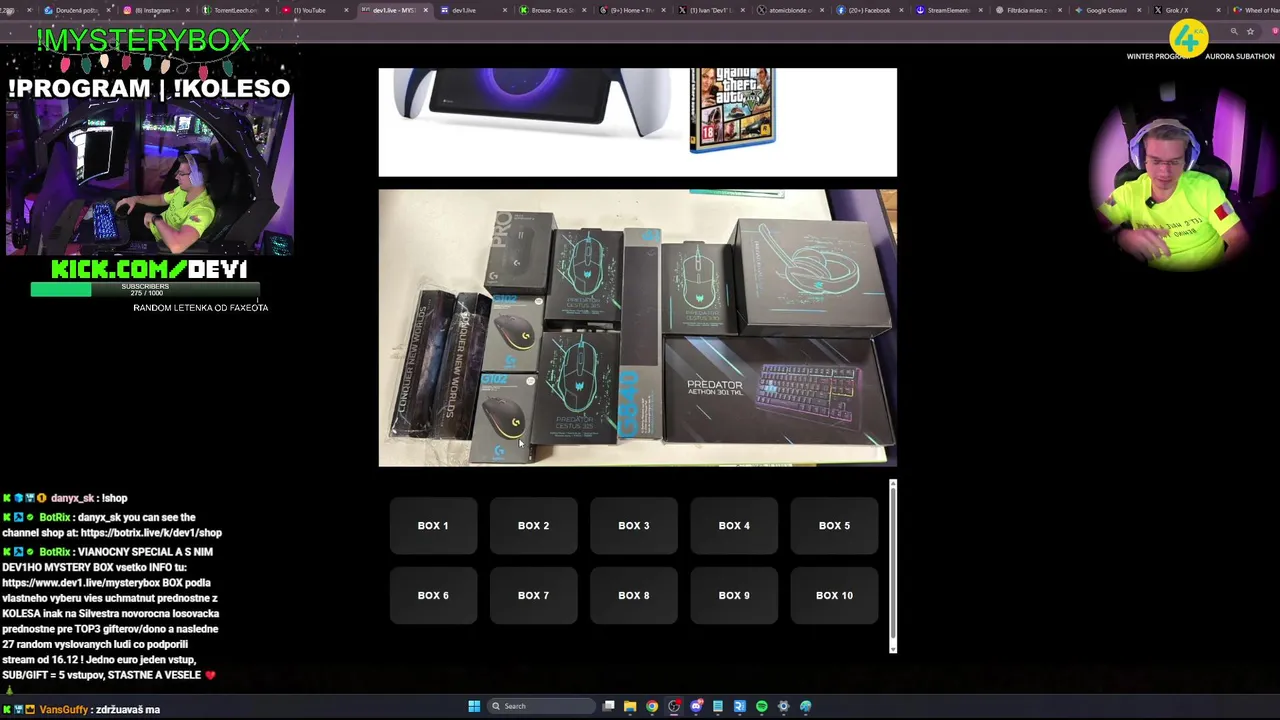This screenshot has height=720, width=1280.
Task: Select BOX 3 mystery box
Action: pyautogui.click(x=633, y=526)
